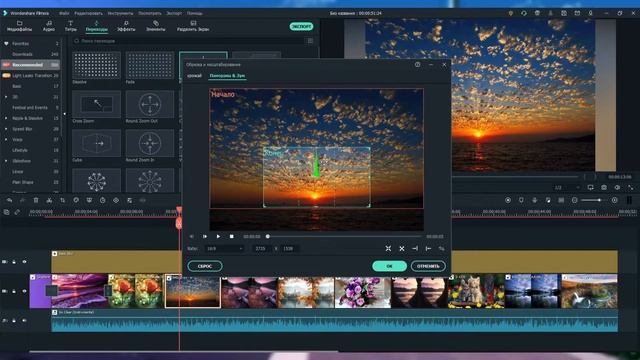Image resolution: width=640 pixels, height=360 pixels.
Task: Select the scissors split tool
Action: coord(49,200)
